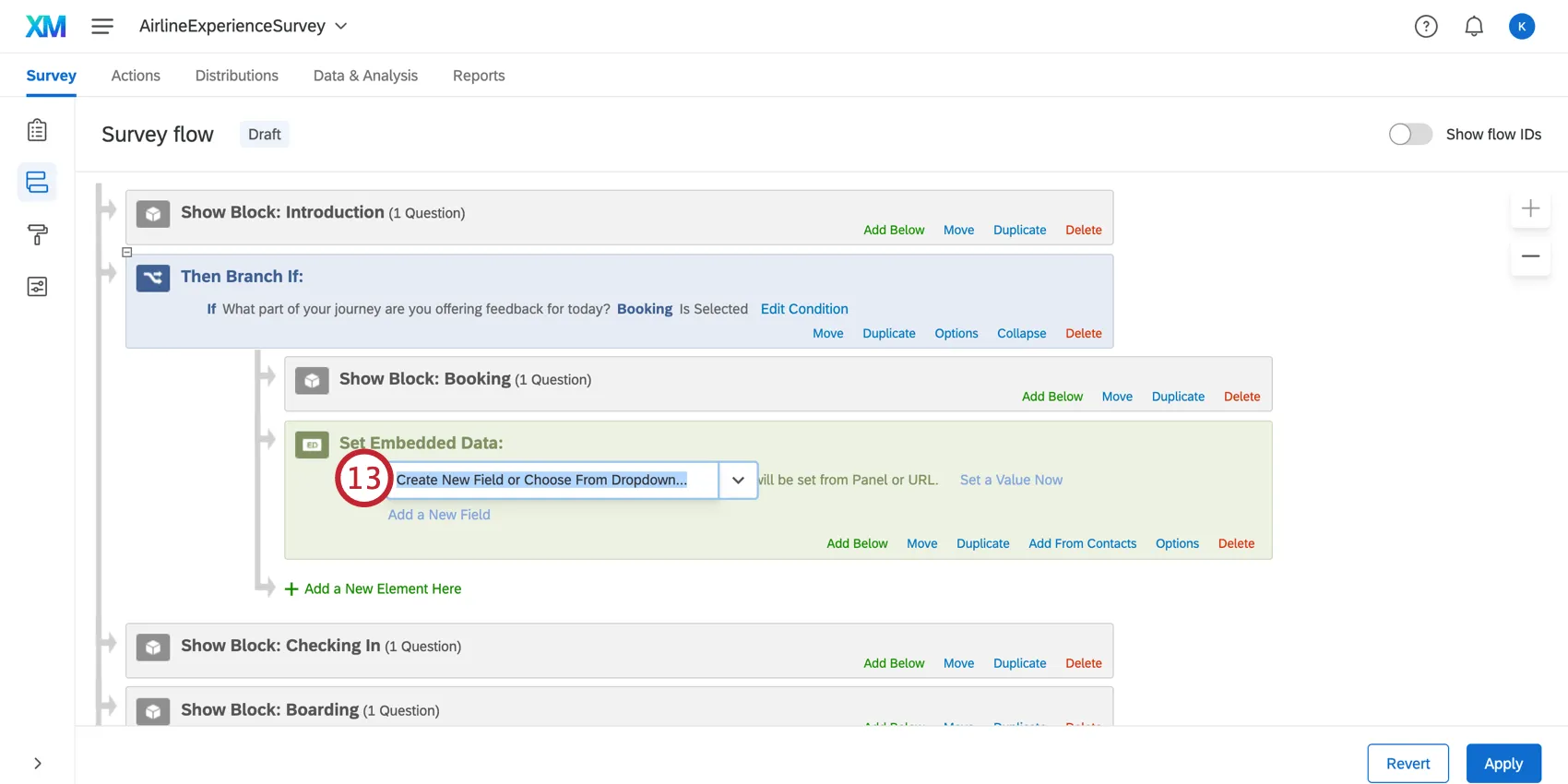The width and height of the screenshot is (1568, 784).
Task: Enable the Show flow IDs toggle
Action: 1410,135
